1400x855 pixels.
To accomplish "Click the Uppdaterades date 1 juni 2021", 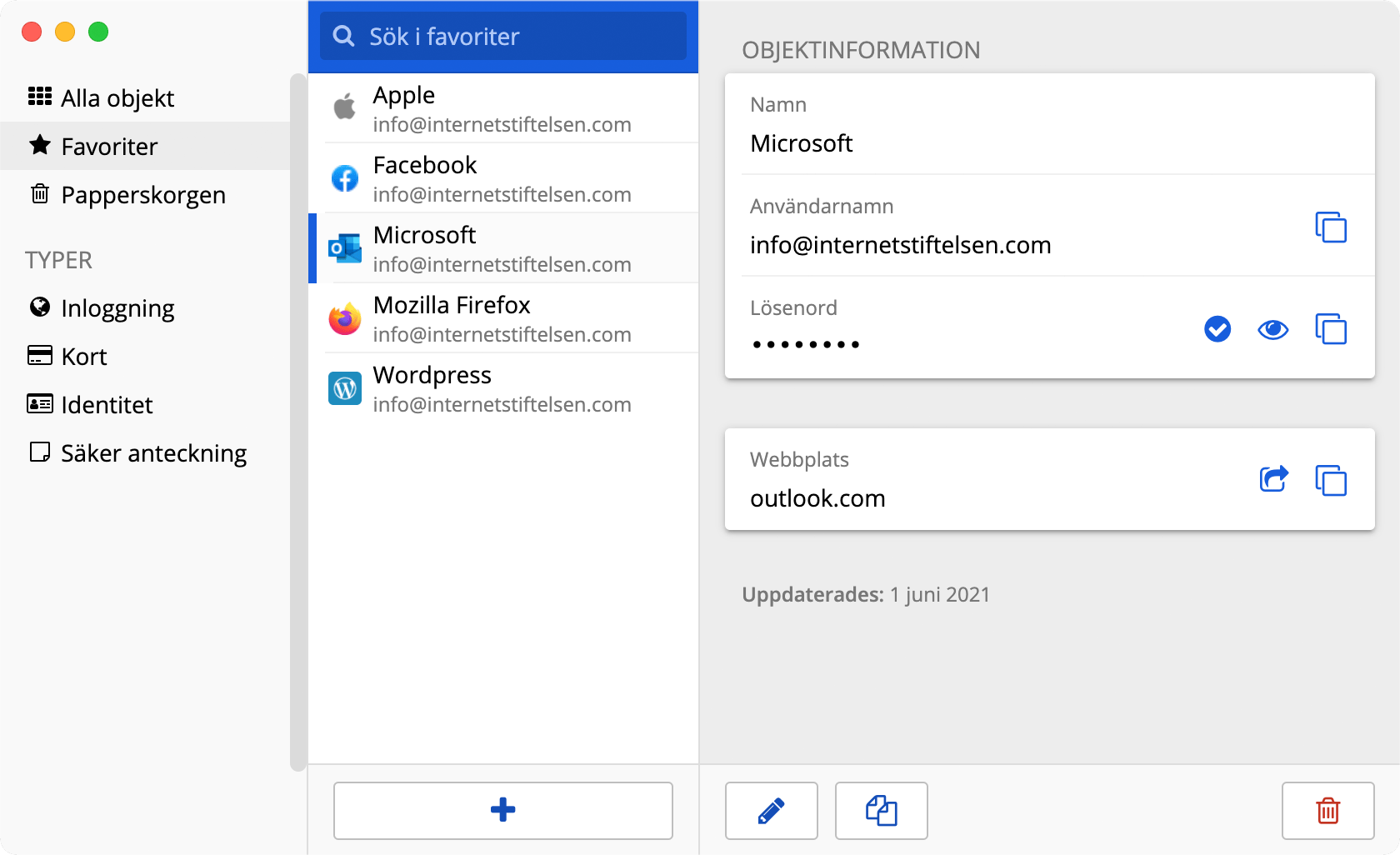I will 940,595.
